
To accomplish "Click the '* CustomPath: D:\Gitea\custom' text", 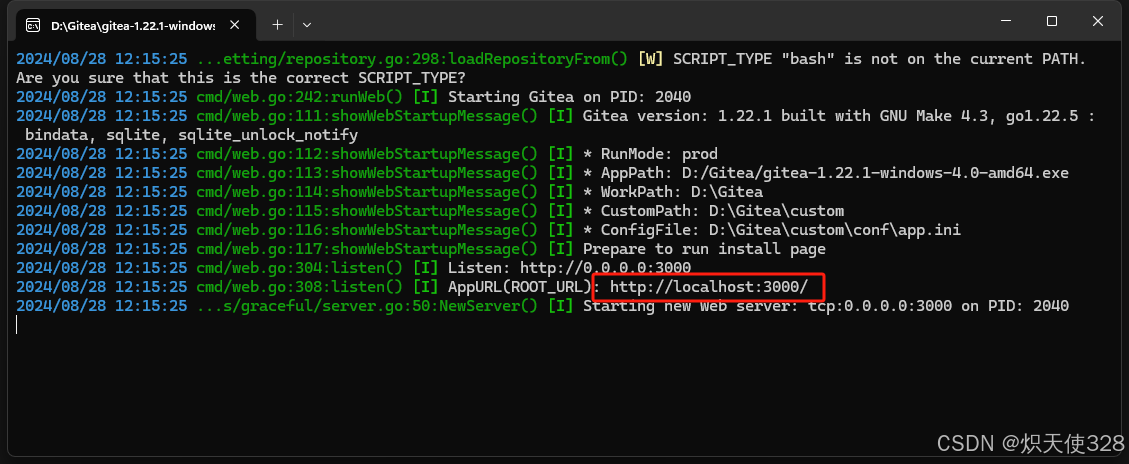I will [713, 211].
